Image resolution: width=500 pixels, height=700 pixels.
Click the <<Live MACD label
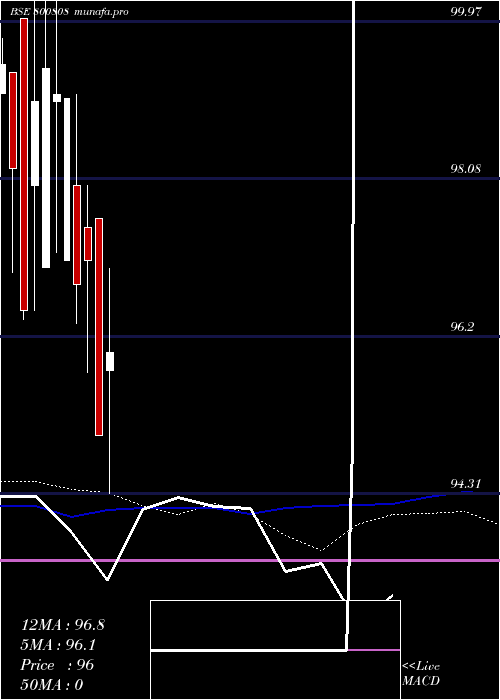[x=421, y=673]
